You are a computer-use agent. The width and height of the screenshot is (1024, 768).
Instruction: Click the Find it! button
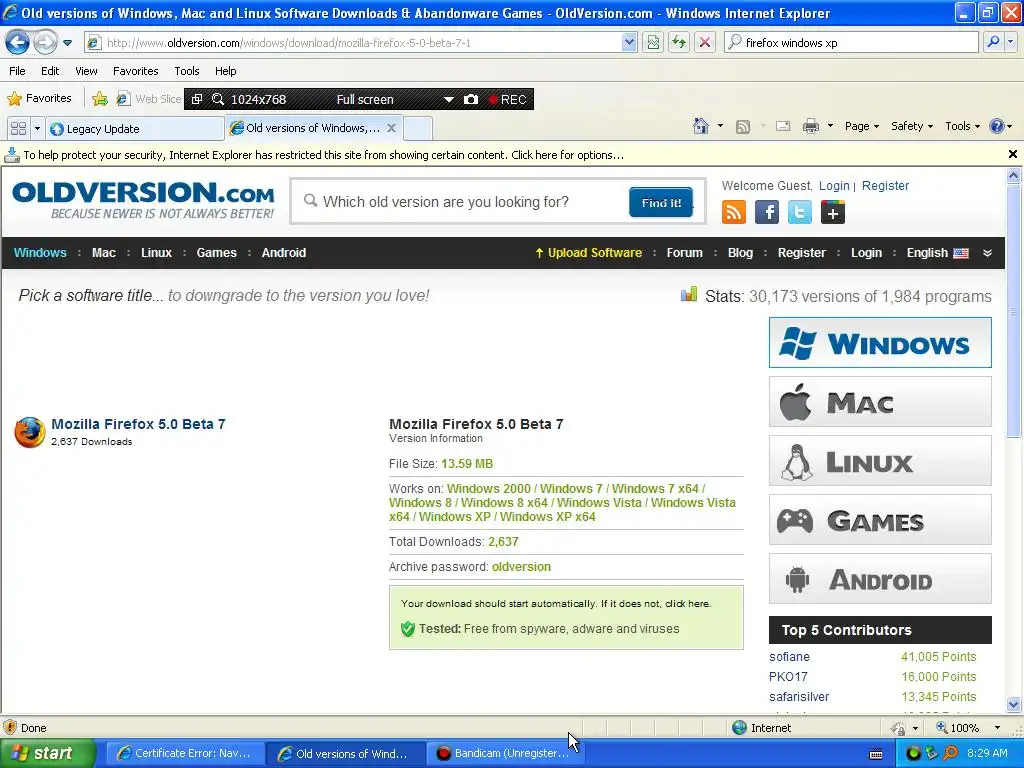661,202
